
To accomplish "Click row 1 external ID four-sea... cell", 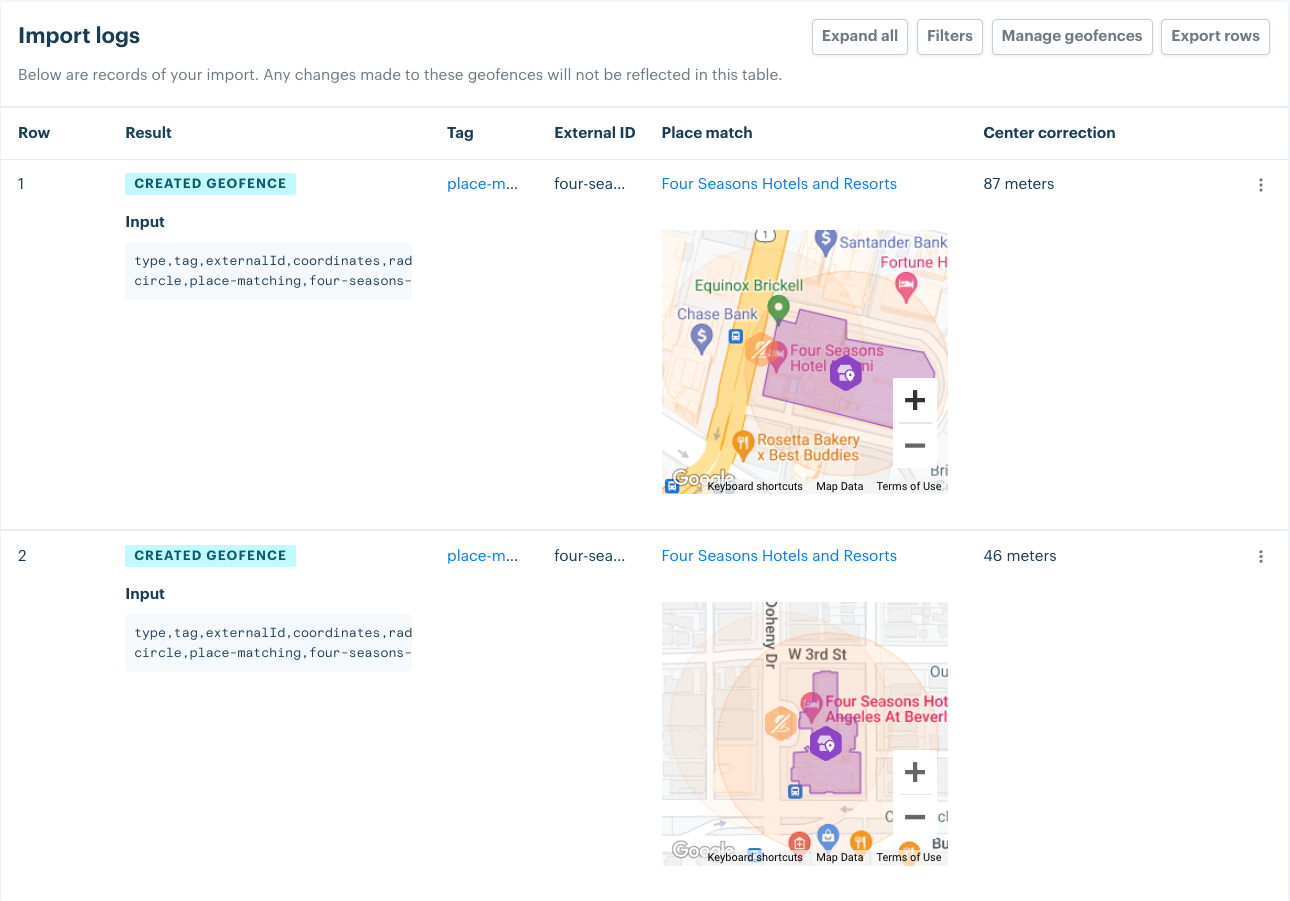I will (x=589, y=184).
